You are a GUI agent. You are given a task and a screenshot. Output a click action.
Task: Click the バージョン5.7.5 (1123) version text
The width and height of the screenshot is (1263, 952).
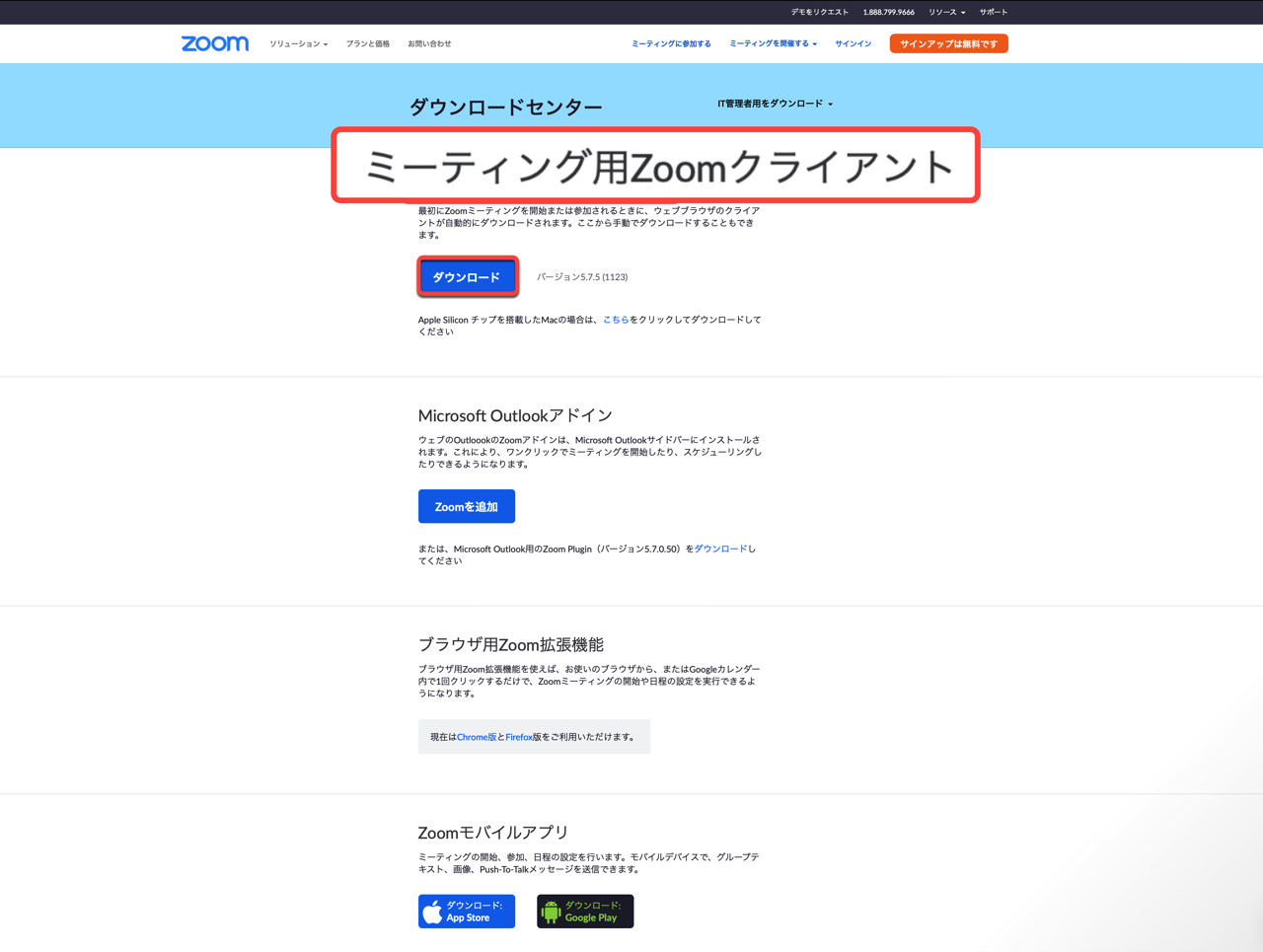point(582,277)
